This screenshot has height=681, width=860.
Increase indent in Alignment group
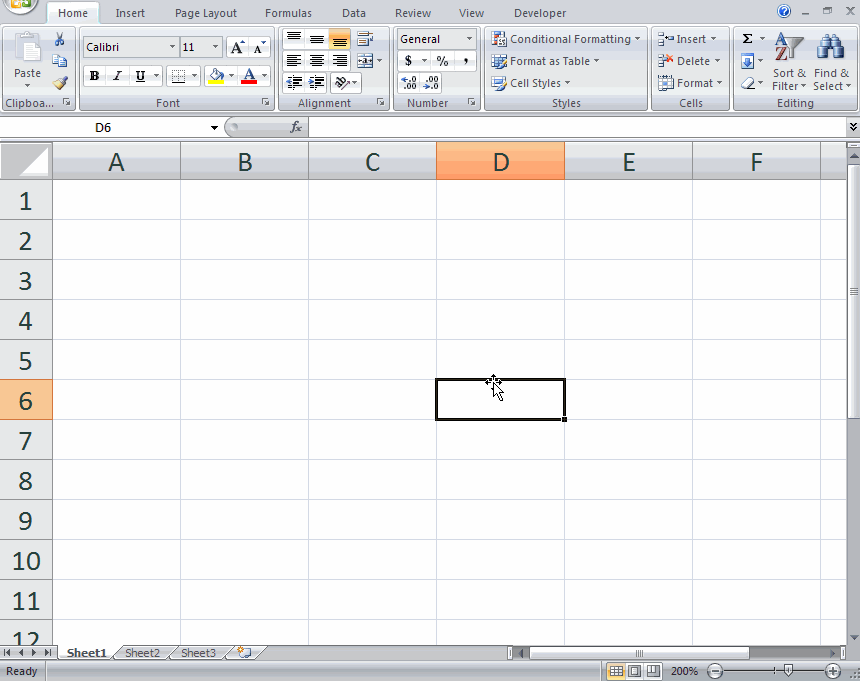tap(316, 83)
